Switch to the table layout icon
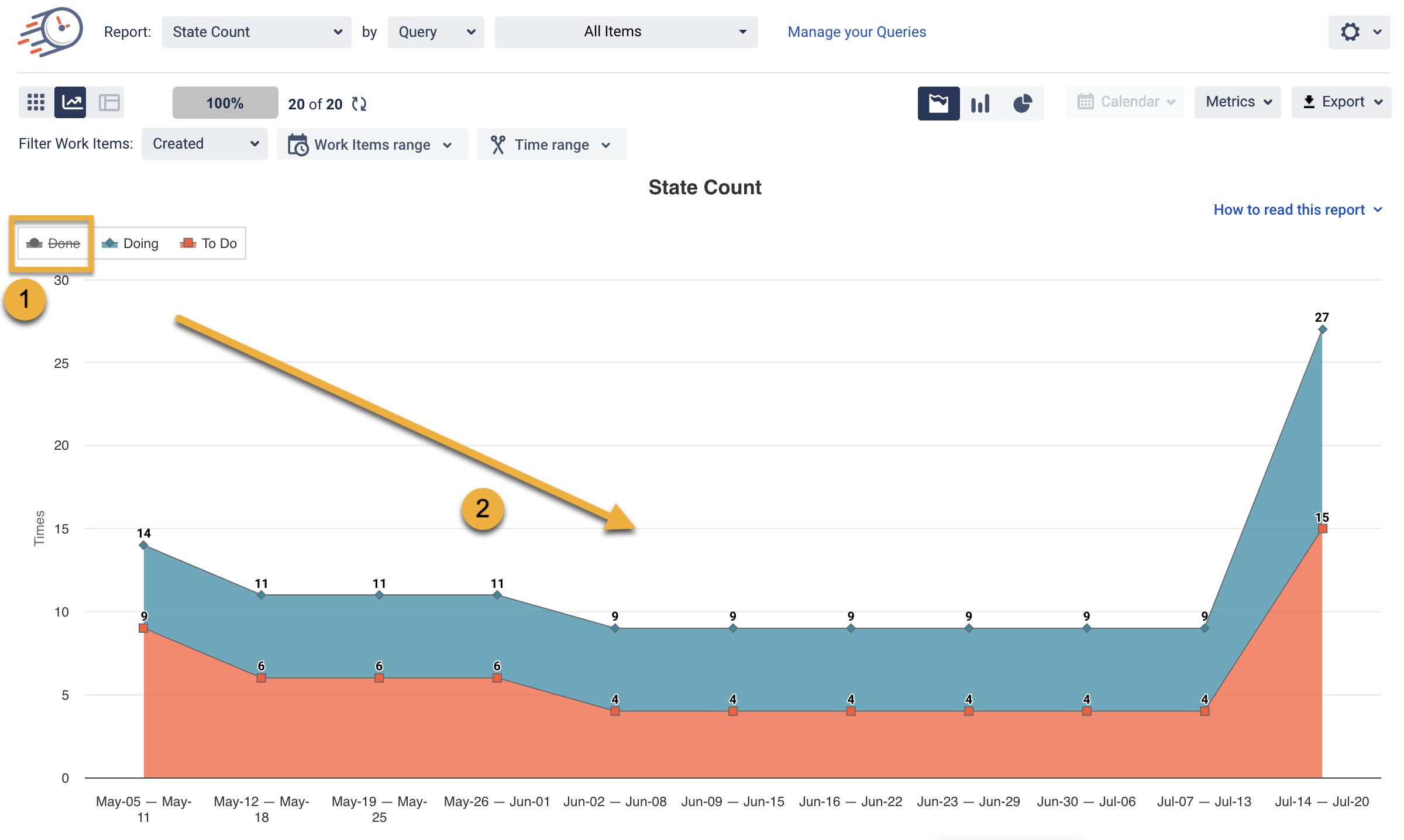 (109, 102)
